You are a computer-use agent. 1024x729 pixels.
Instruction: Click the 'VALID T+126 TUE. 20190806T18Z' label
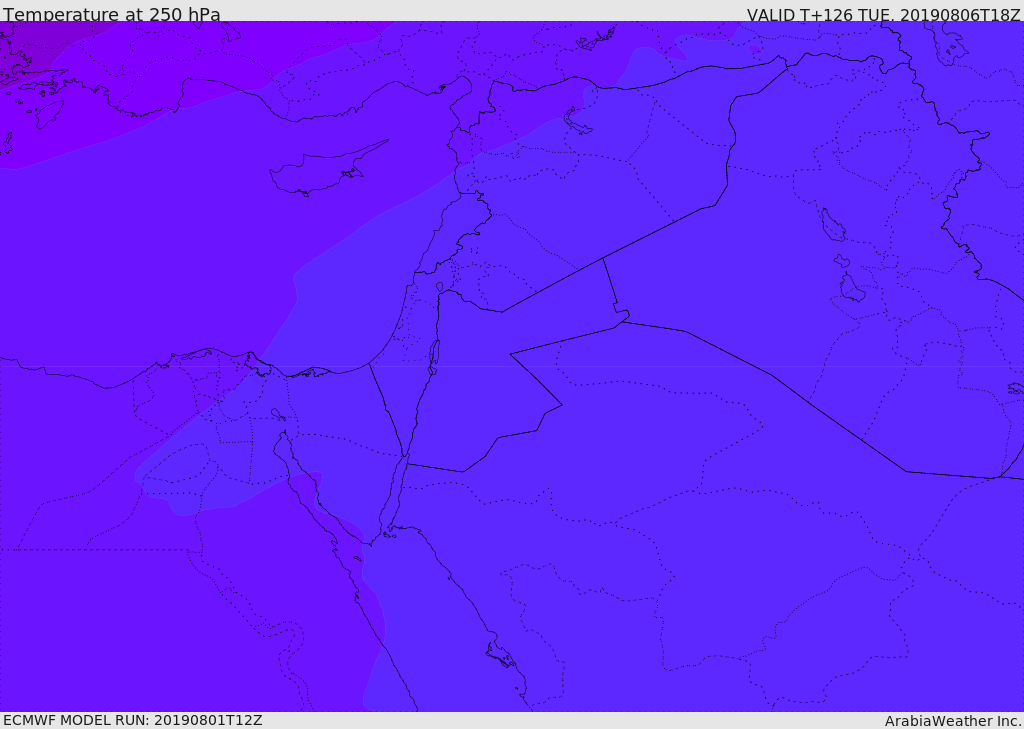point(884,15)
